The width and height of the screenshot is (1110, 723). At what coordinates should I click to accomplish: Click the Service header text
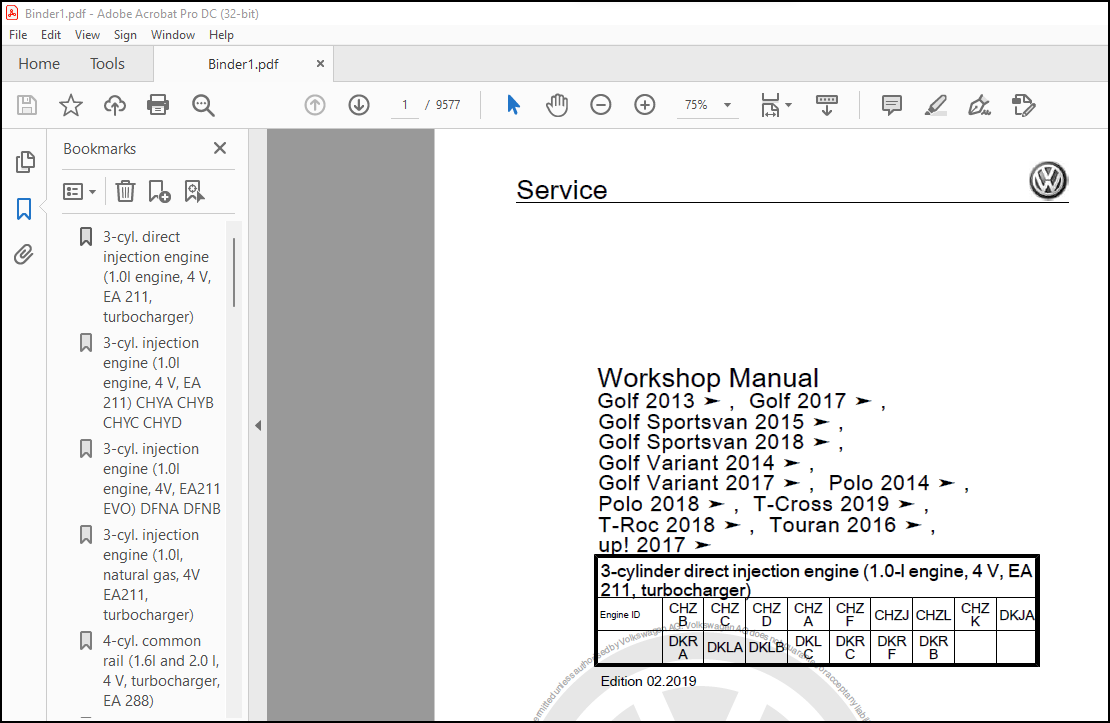point(561,190)
